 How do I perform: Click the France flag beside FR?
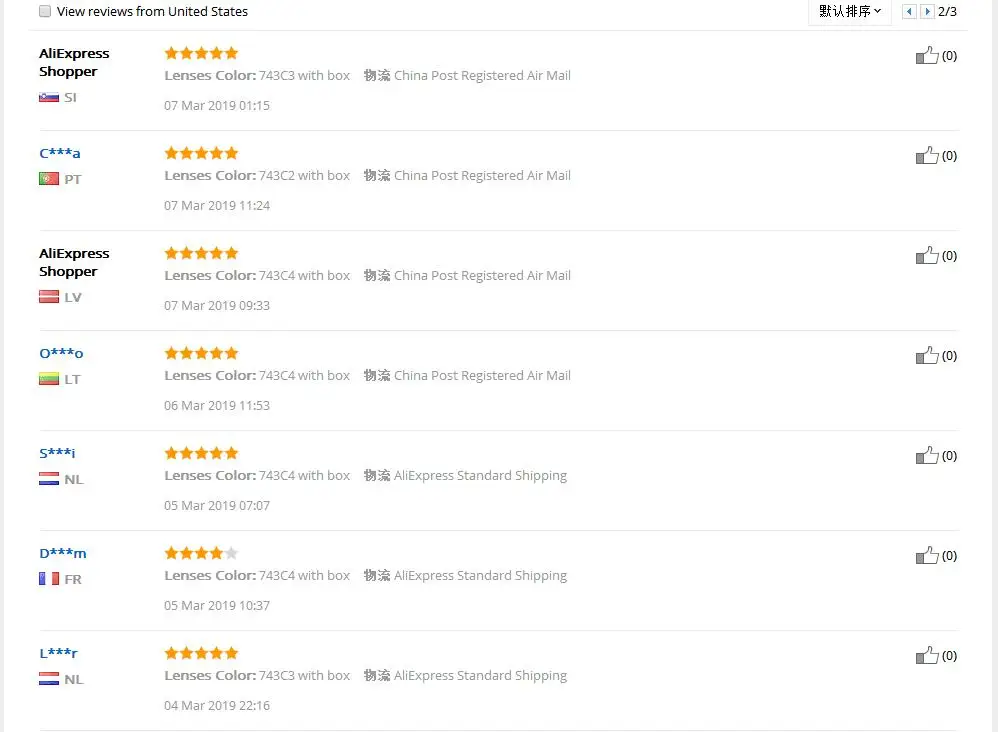click(49, 579)
